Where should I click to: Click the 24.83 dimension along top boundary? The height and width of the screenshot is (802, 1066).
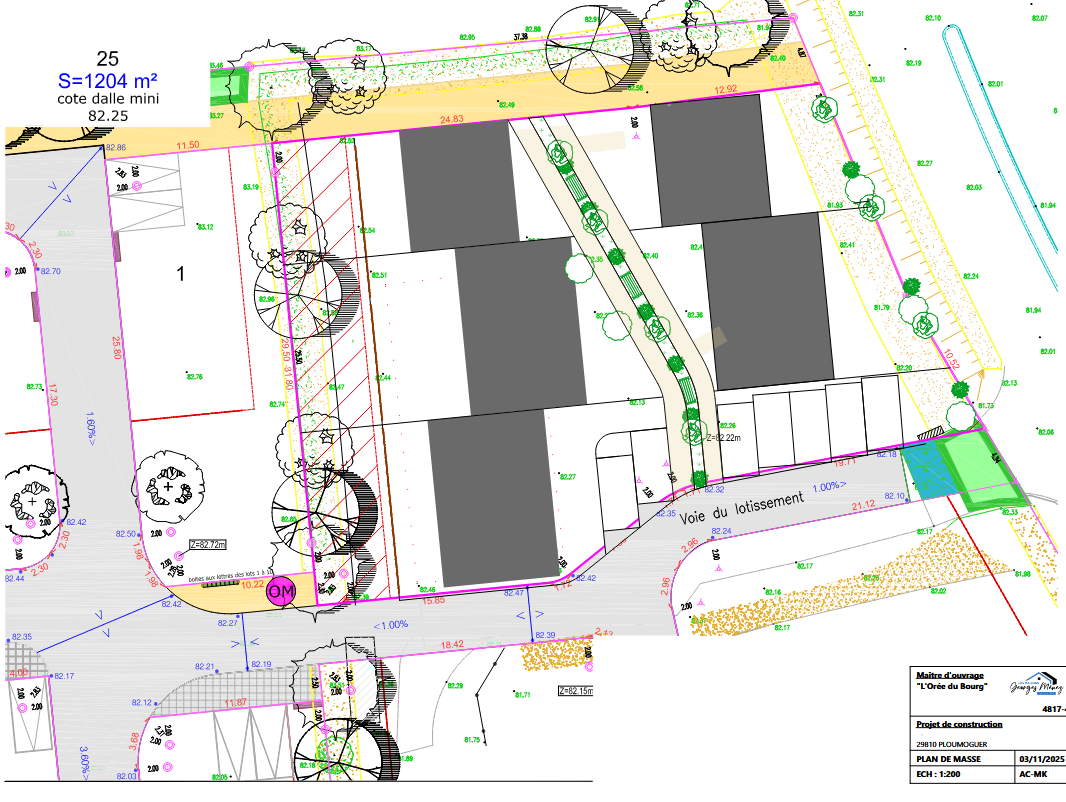(x=452, y=120)
